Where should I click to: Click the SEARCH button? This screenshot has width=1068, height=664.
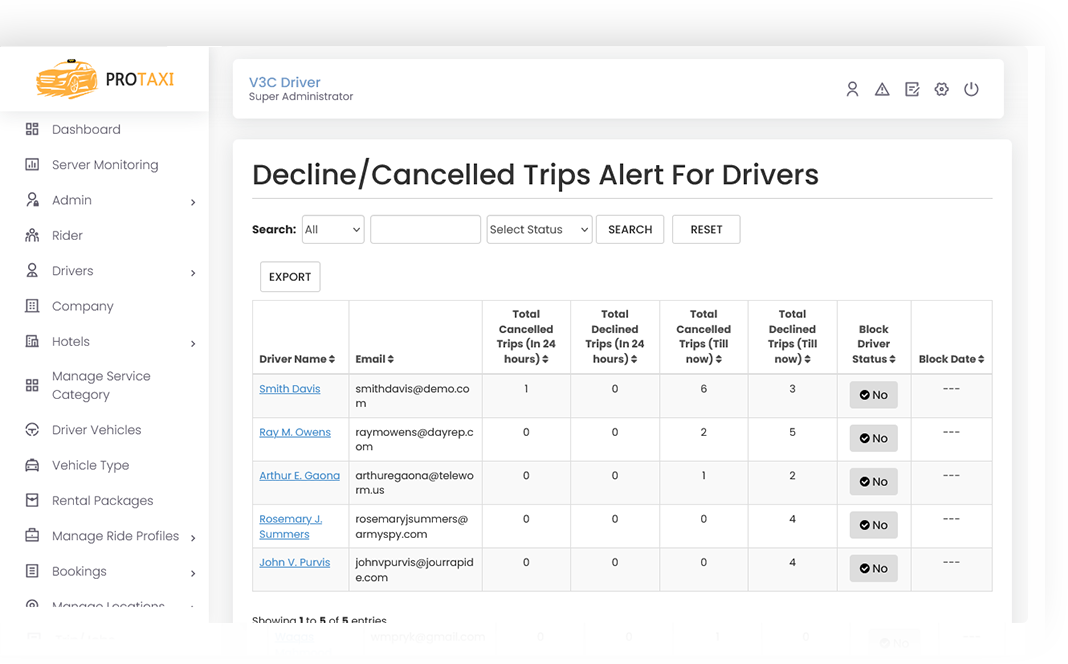coord(630,230)
